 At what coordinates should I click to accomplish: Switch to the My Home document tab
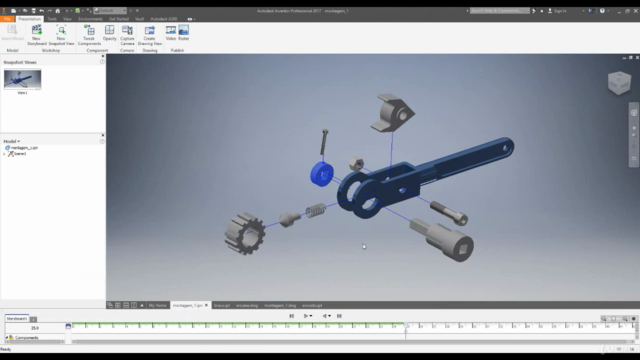pos(158,305)
